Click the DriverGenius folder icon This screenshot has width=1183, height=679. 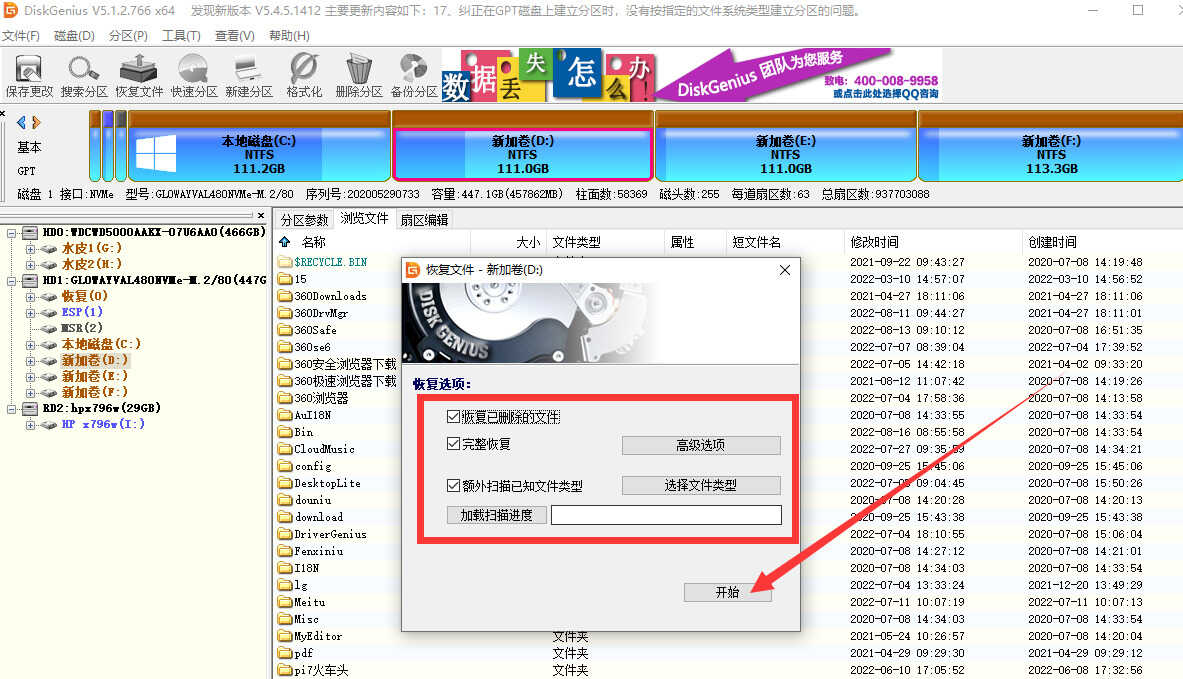point(284,534)
